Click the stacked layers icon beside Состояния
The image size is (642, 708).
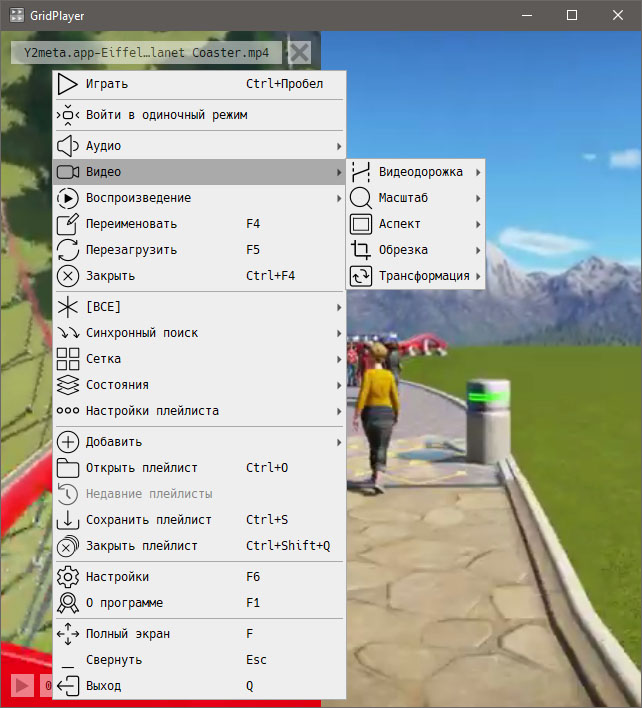(68, 385)
